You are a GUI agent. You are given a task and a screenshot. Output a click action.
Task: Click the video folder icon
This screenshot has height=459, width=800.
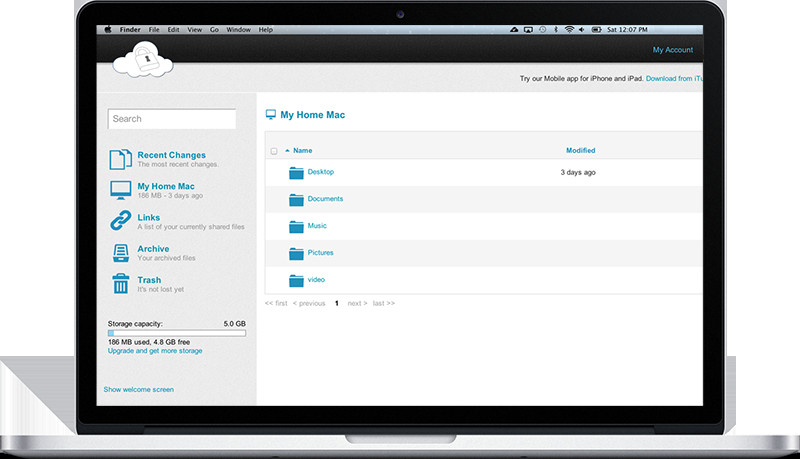pyautogui.click(x=296, y=280)
